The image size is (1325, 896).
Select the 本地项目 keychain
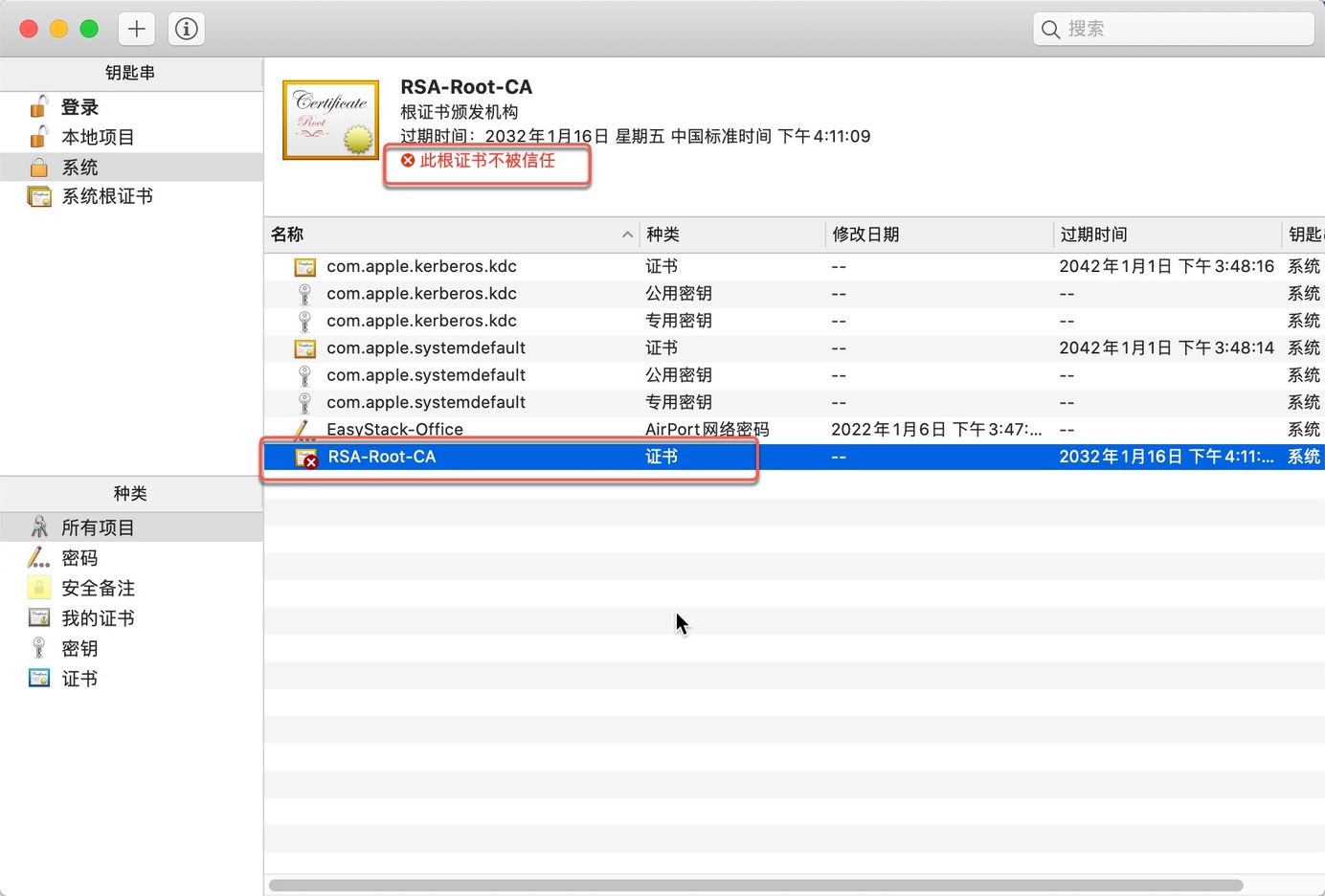98,137
